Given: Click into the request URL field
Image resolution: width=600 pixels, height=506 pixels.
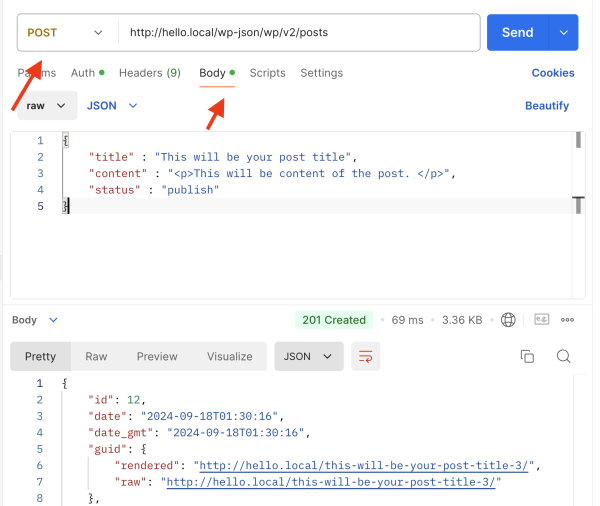Looking at the screenshot, I should click(300, 32).
